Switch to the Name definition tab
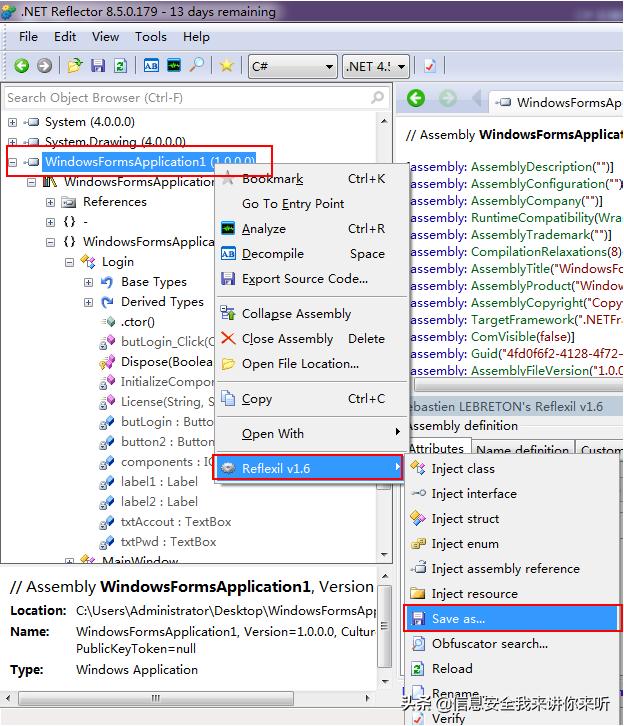624x726 pixels. [x=521, y=450]
